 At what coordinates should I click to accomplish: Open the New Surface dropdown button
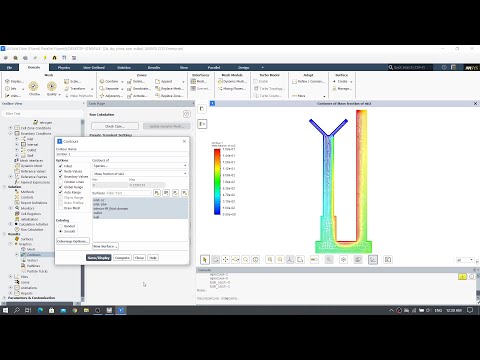tap(105, 246)
